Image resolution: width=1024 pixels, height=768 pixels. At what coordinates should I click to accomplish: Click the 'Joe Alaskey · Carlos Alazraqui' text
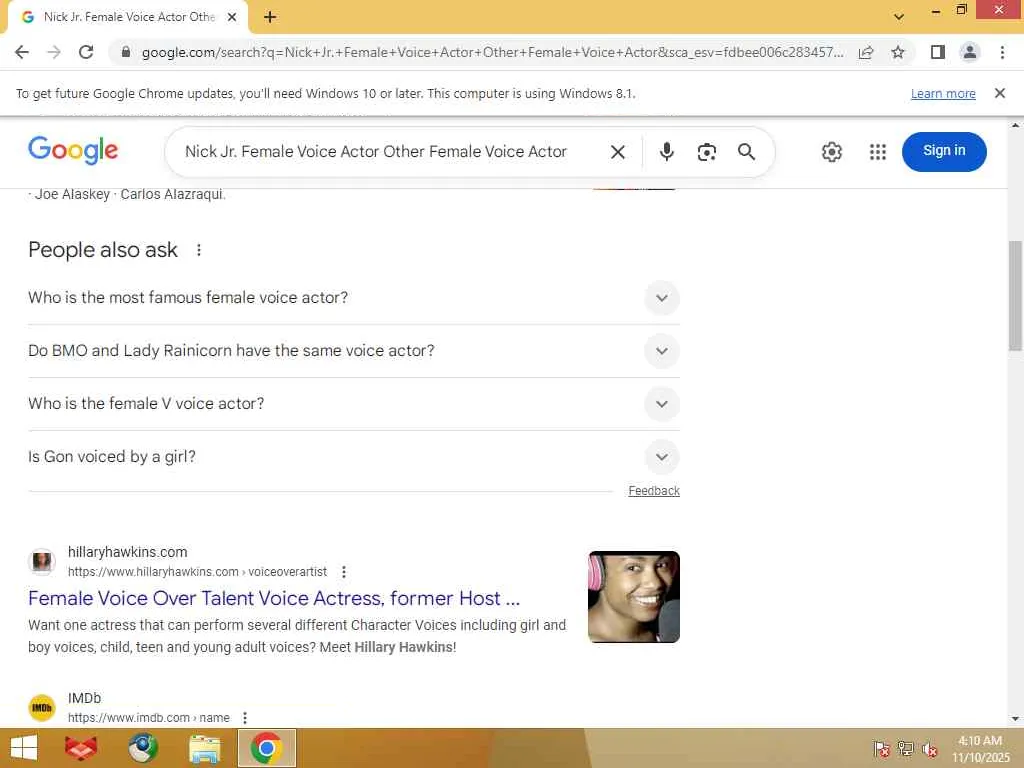pos(129,194)
